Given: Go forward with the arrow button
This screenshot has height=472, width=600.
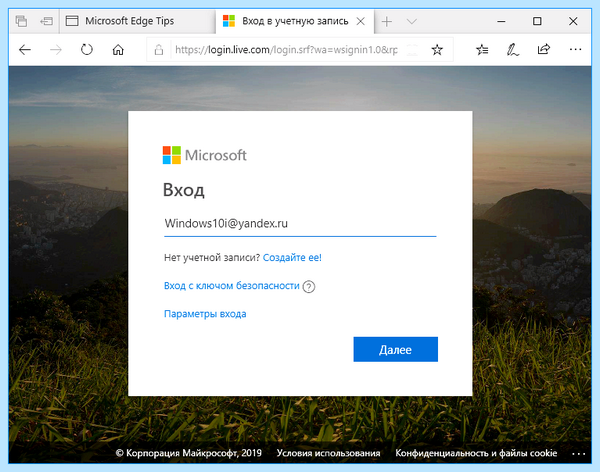Looking at the screenshot, I should (56, 50).
